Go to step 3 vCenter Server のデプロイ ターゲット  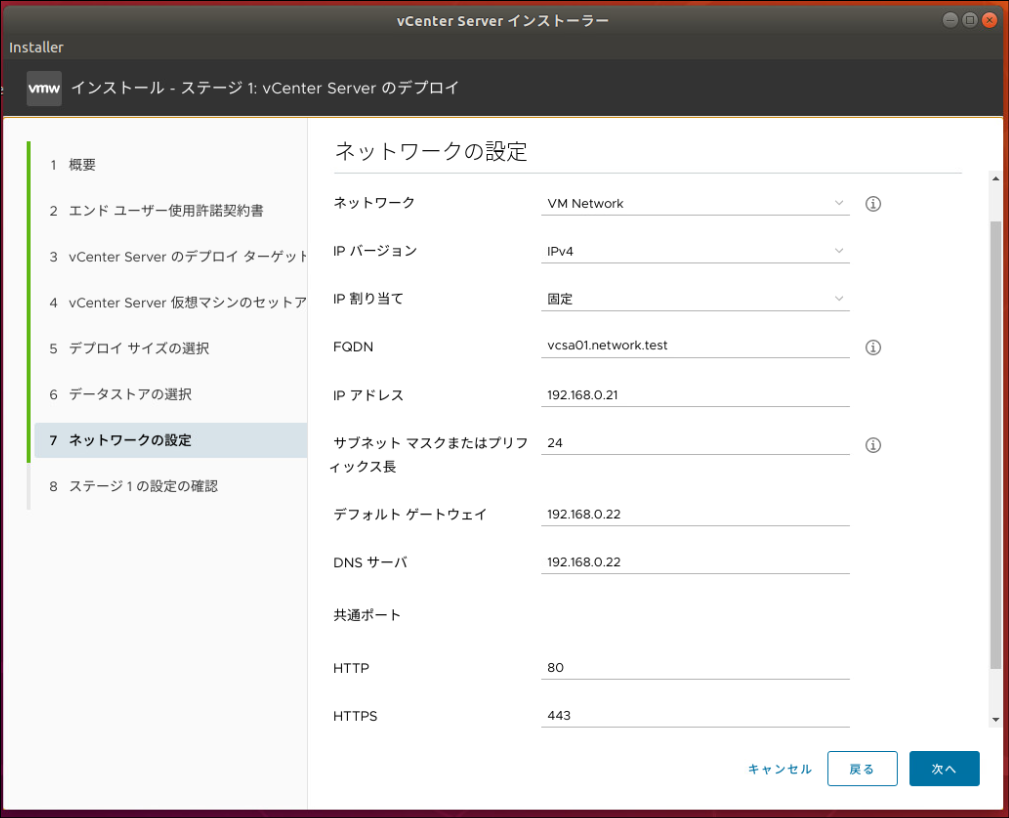[178, 257]
